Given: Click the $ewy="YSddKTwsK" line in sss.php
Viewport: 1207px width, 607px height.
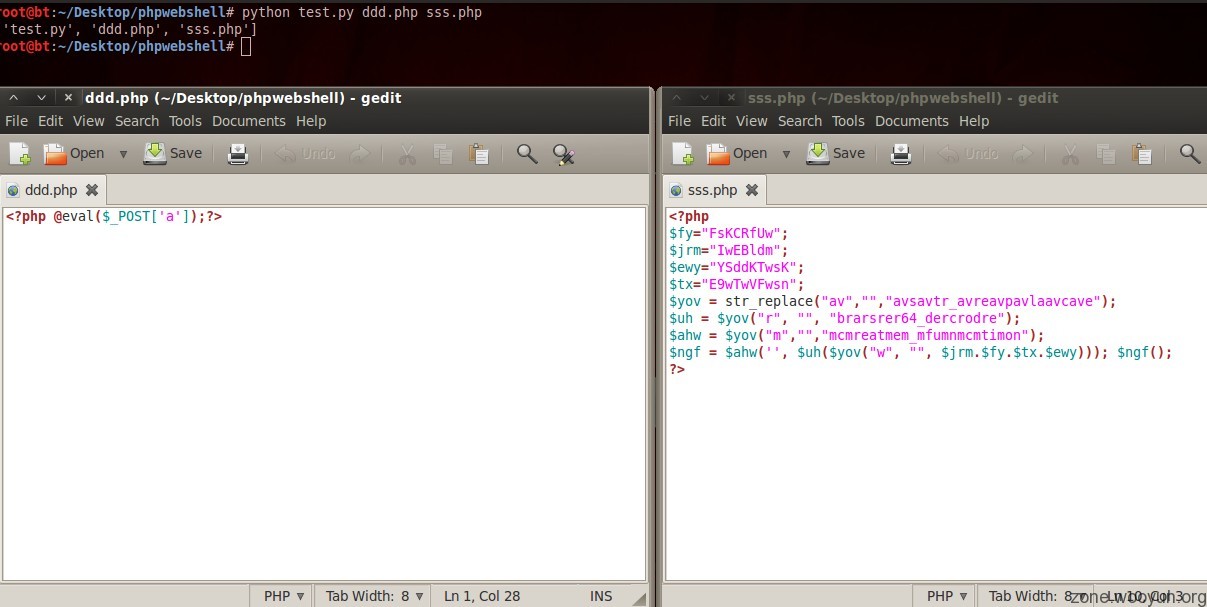Looking at the screenshot, I should [x=737, y=267].
